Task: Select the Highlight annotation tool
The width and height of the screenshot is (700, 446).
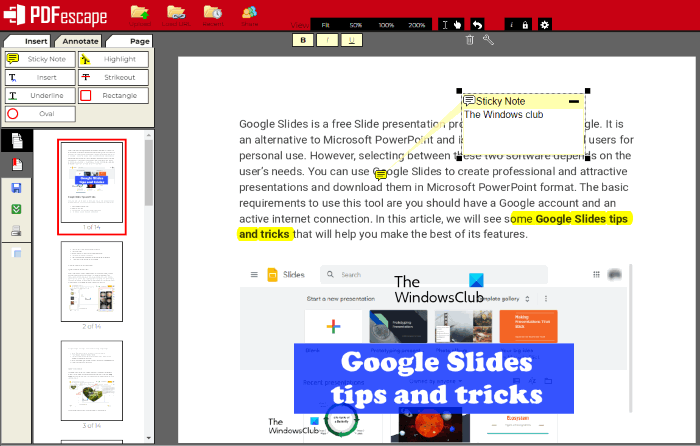Action: 113,59
